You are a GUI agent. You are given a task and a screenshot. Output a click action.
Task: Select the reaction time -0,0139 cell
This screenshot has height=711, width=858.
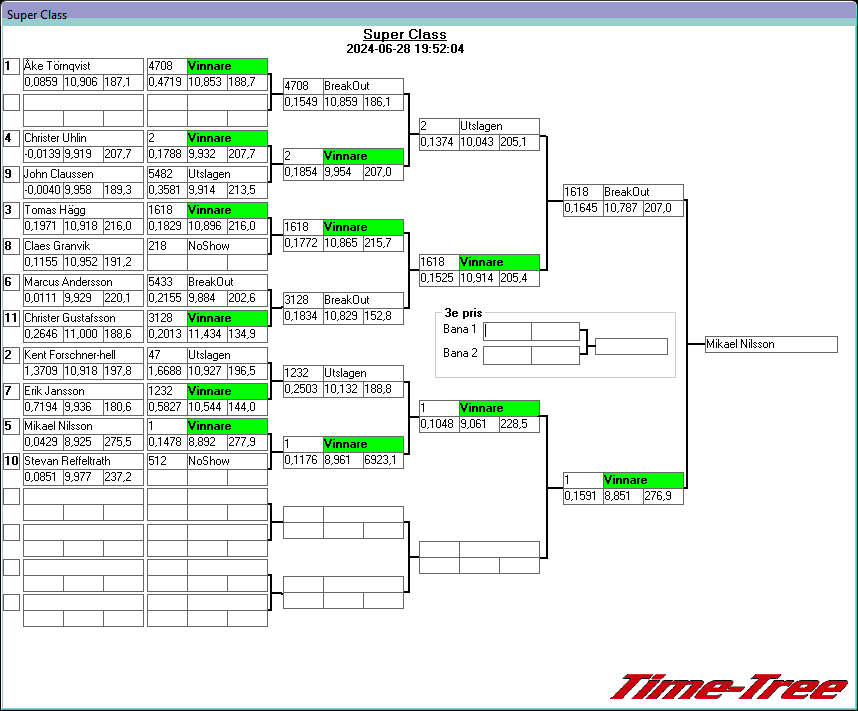[x=43, y=154]
